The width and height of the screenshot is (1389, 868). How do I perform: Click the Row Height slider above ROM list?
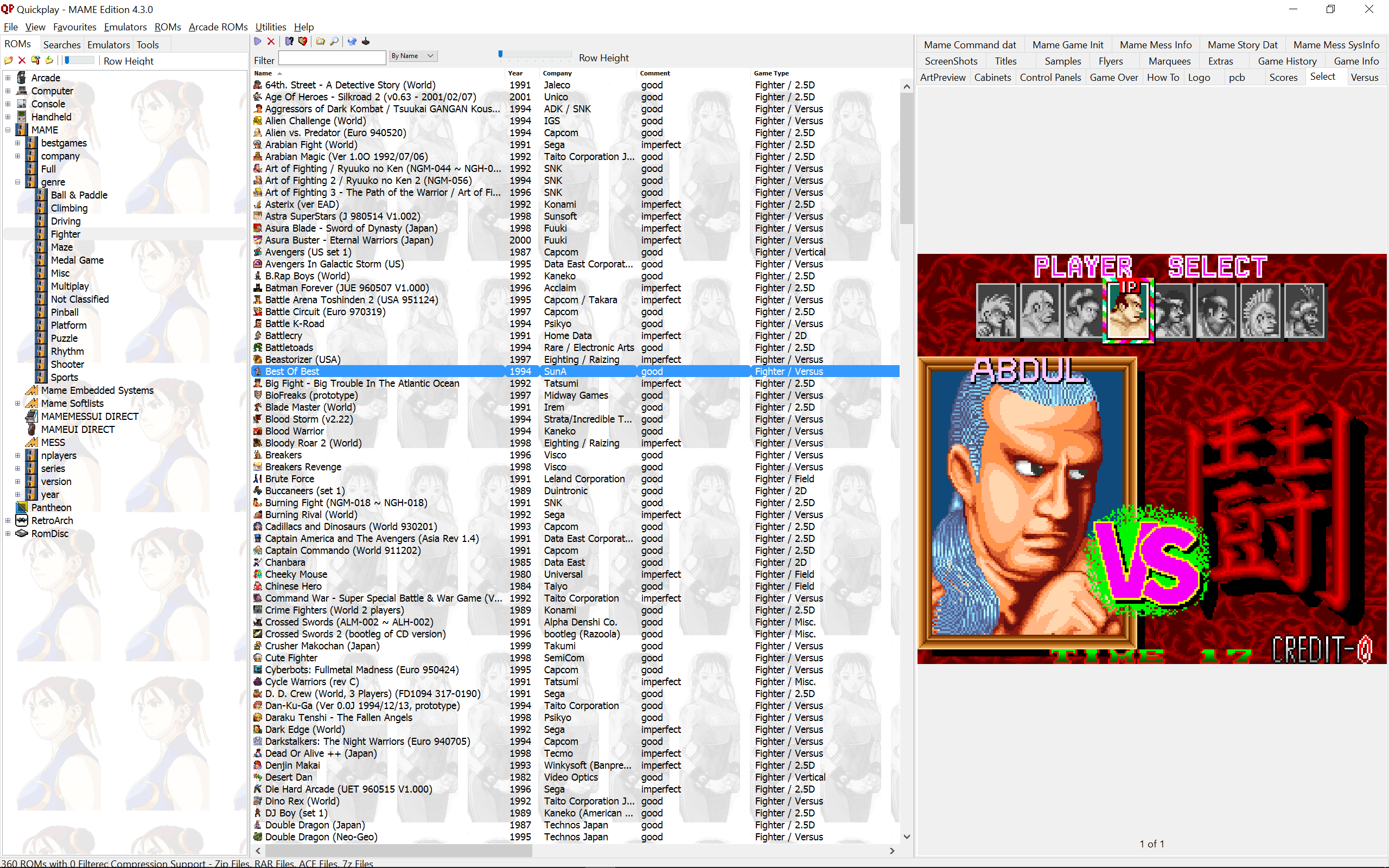tap(534, 55)
